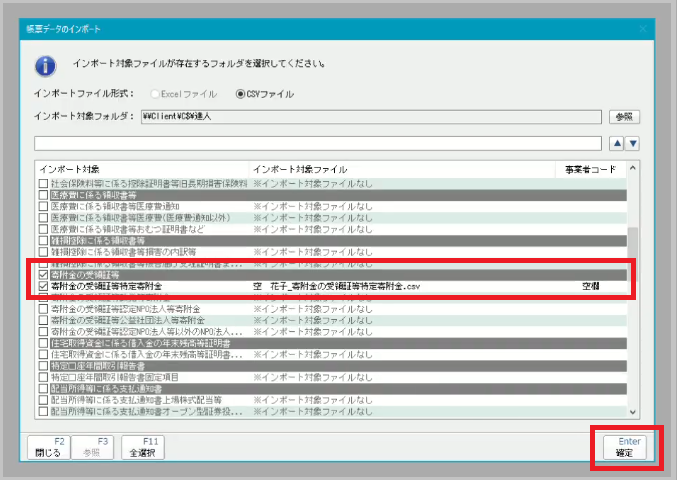Check 寄附金の受領証等認定NPO法人等寄附金 checkbox

43,309
